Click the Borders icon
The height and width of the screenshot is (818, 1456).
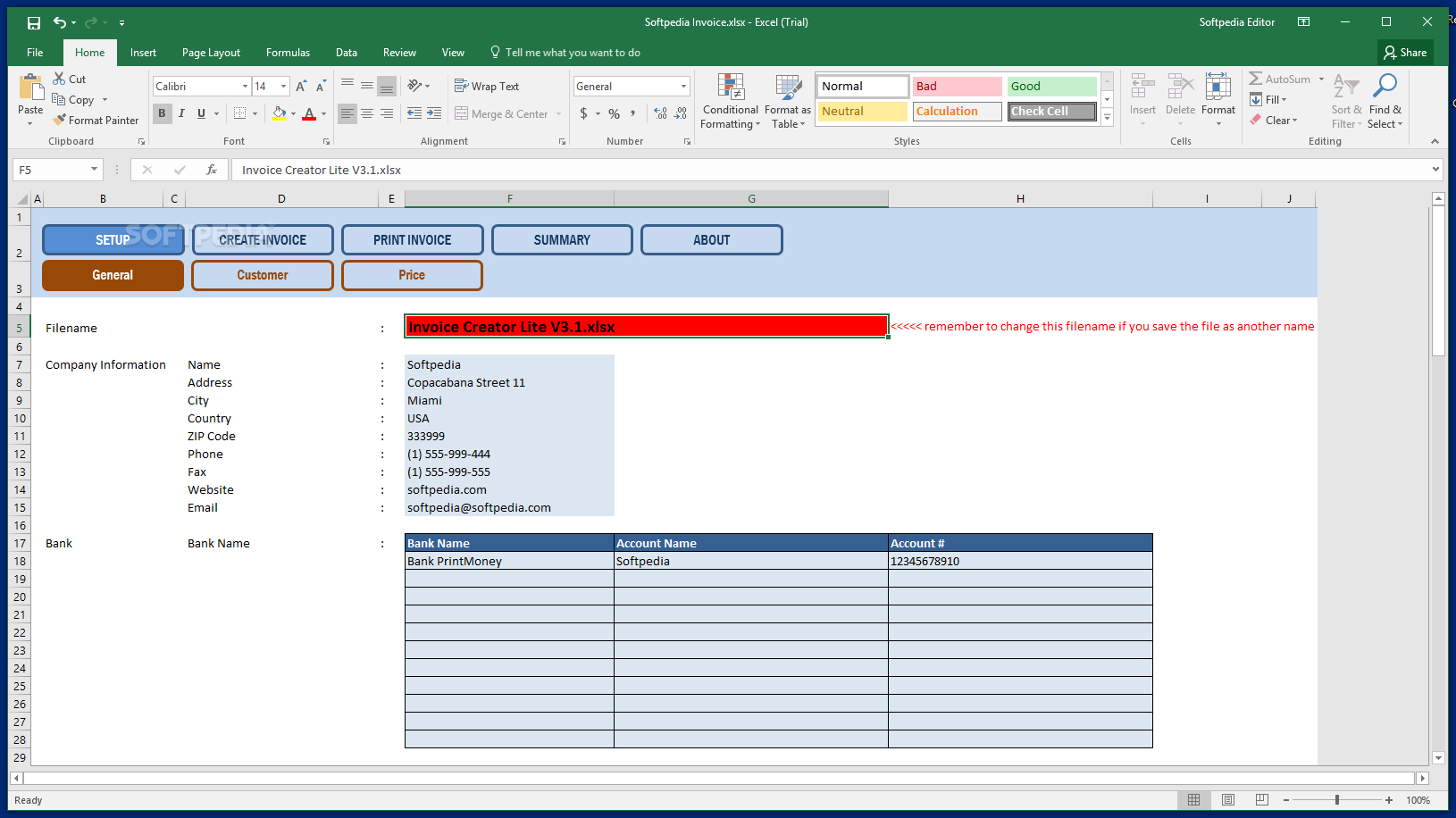(239, 113)
